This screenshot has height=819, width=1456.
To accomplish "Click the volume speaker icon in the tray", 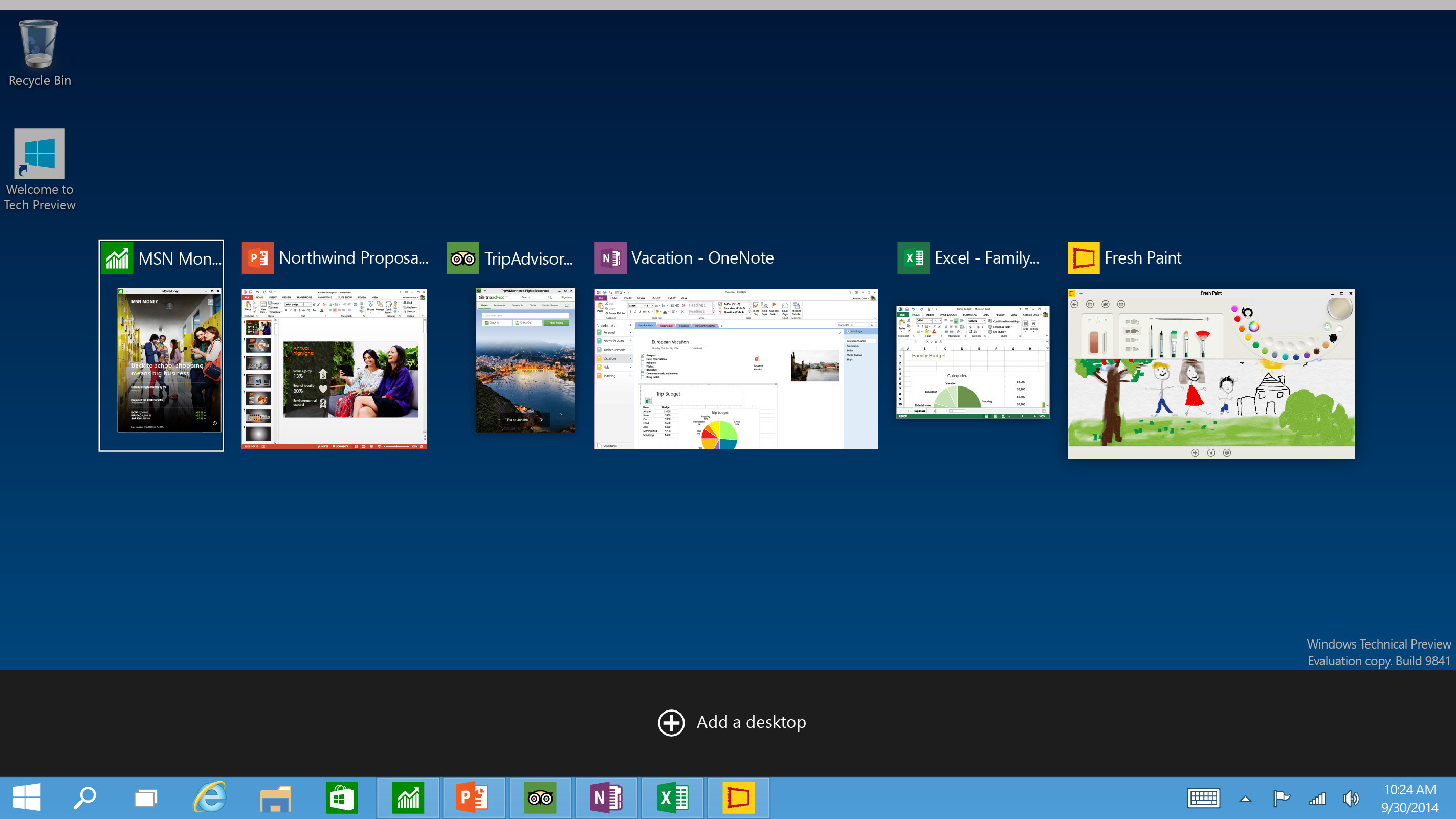I will pyautogui.click(x=1351, y=798).
